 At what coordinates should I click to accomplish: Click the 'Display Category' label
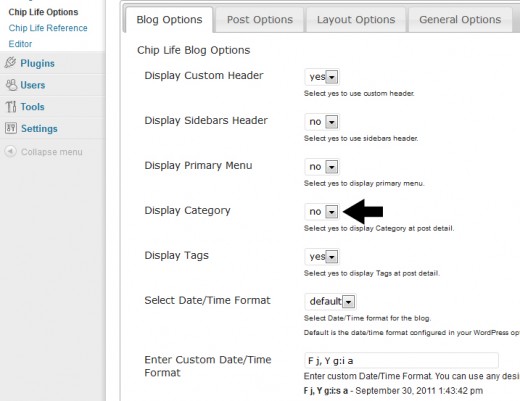187,211
